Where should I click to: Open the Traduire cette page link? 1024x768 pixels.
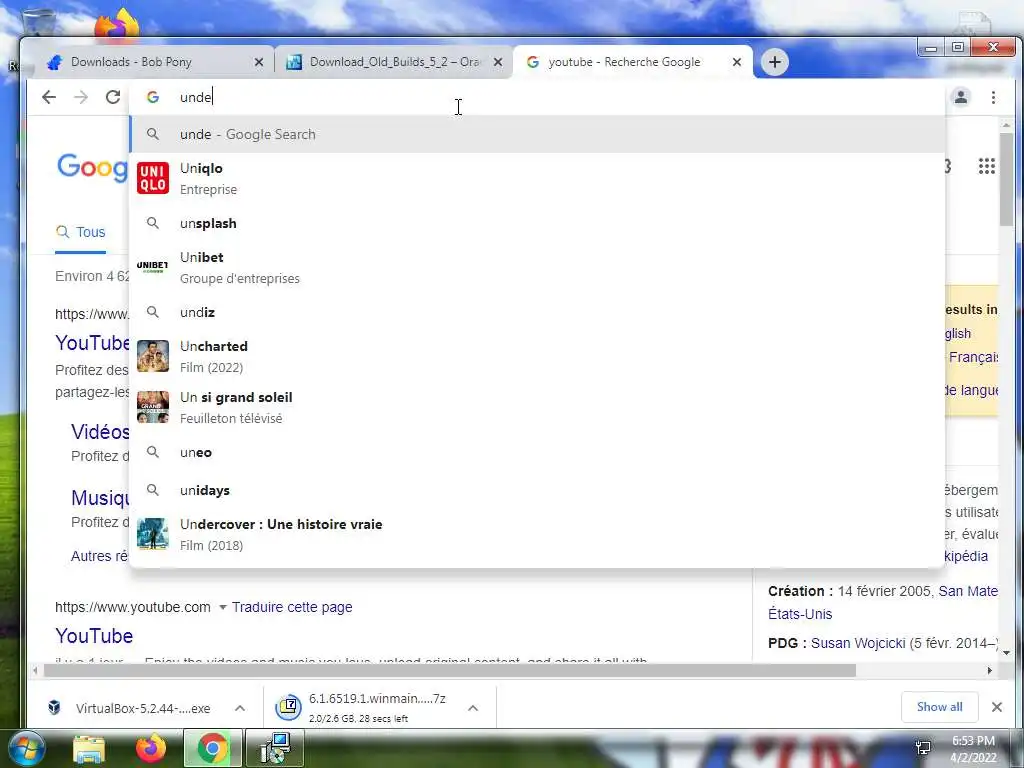point(292,607)
